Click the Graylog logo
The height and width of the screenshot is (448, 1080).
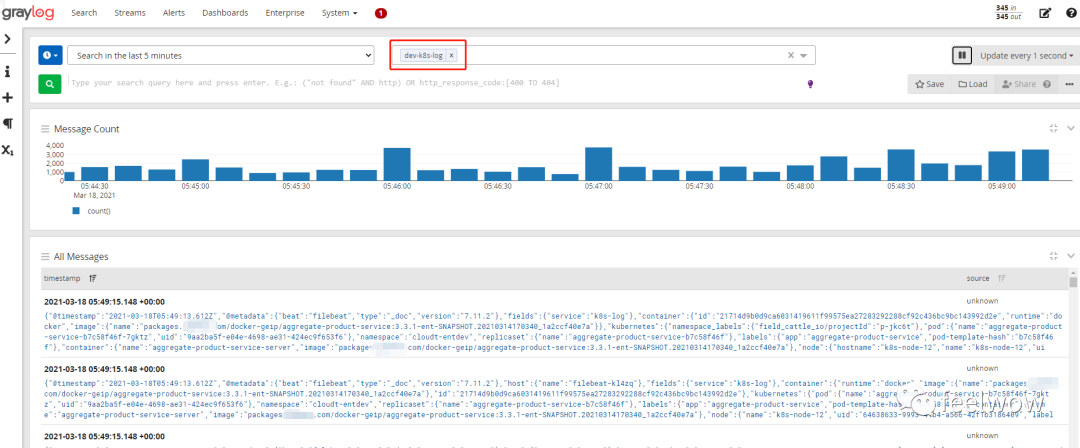tap(28, 12)
